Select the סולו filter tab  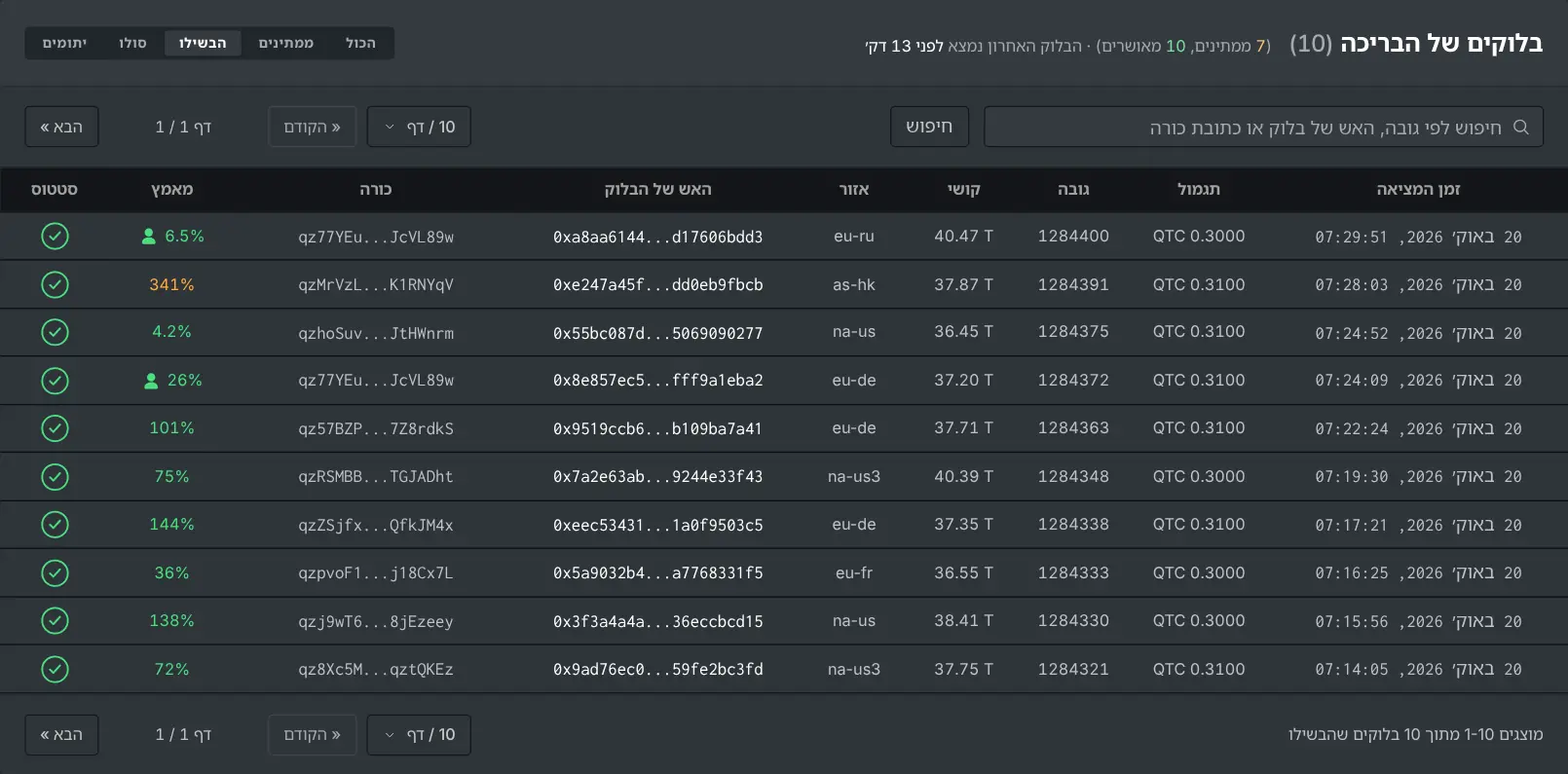tap(132, 43)
